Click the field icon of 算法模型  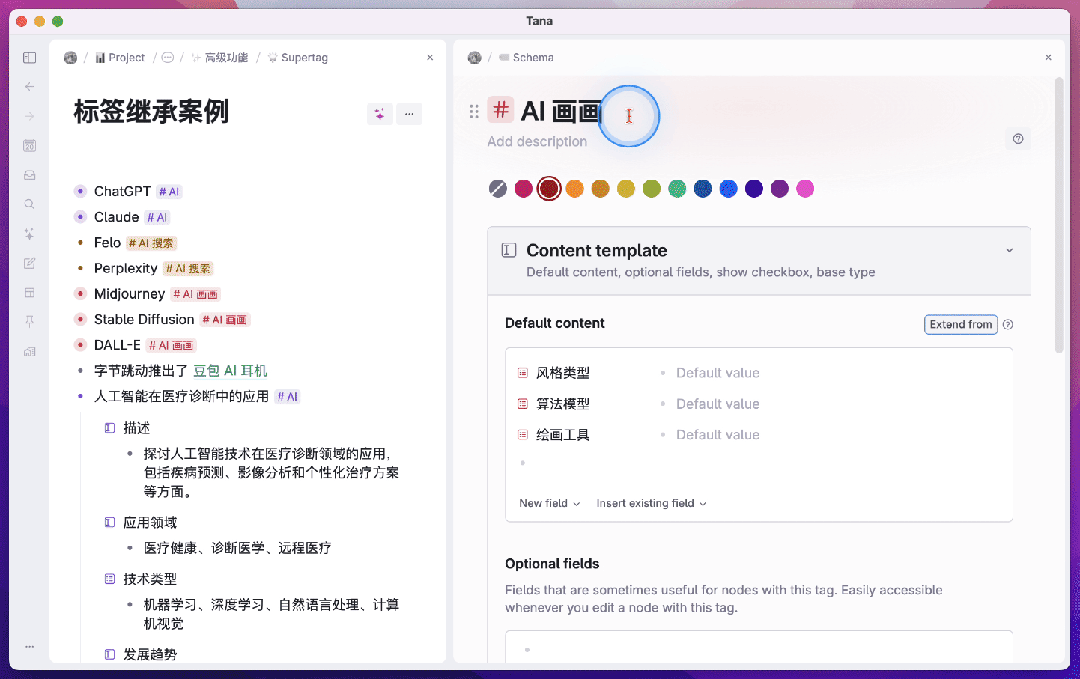[523, 404]
